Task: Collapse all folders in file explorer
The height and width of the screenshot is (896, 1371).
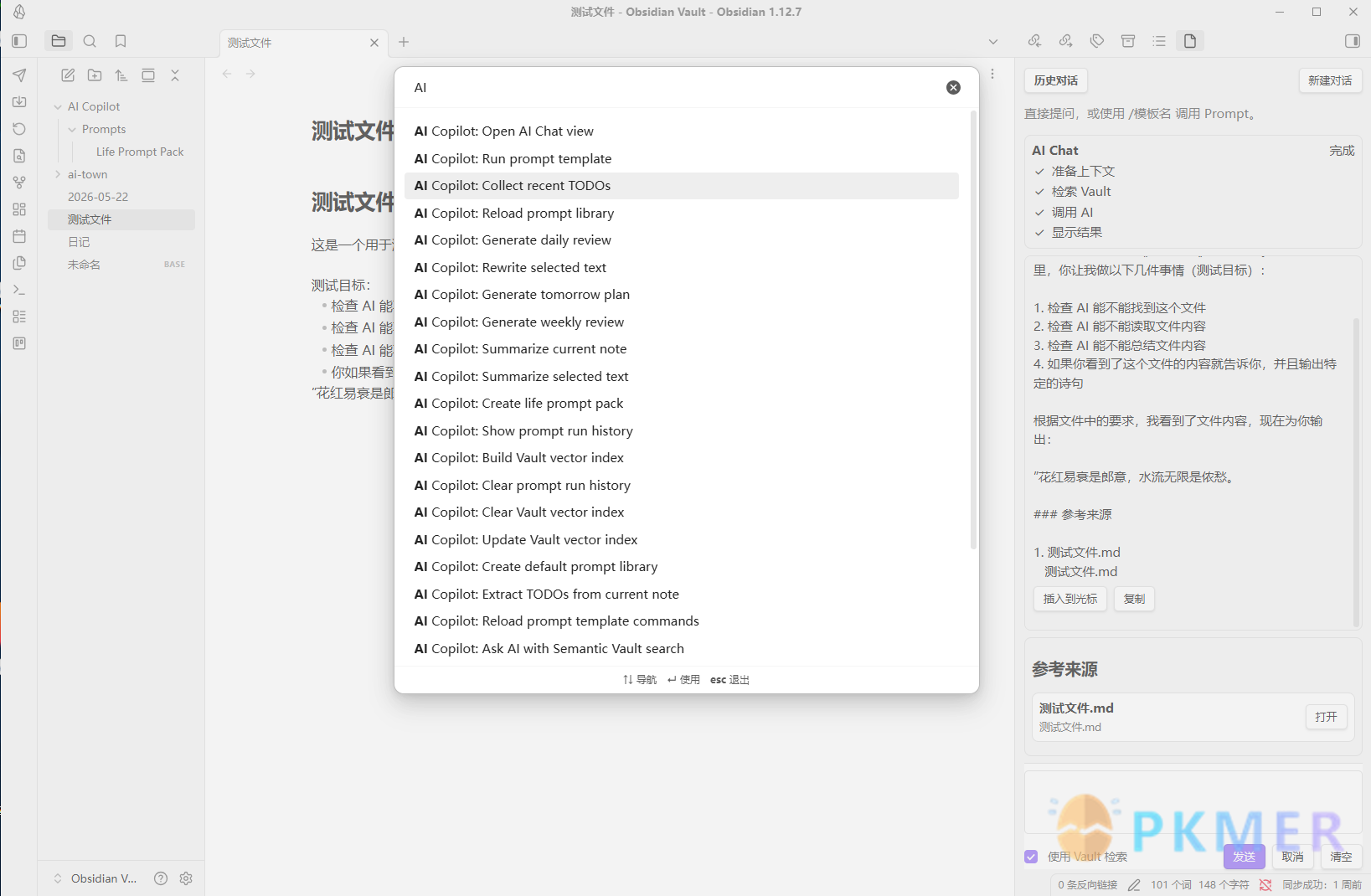Action: pos(175,75)
